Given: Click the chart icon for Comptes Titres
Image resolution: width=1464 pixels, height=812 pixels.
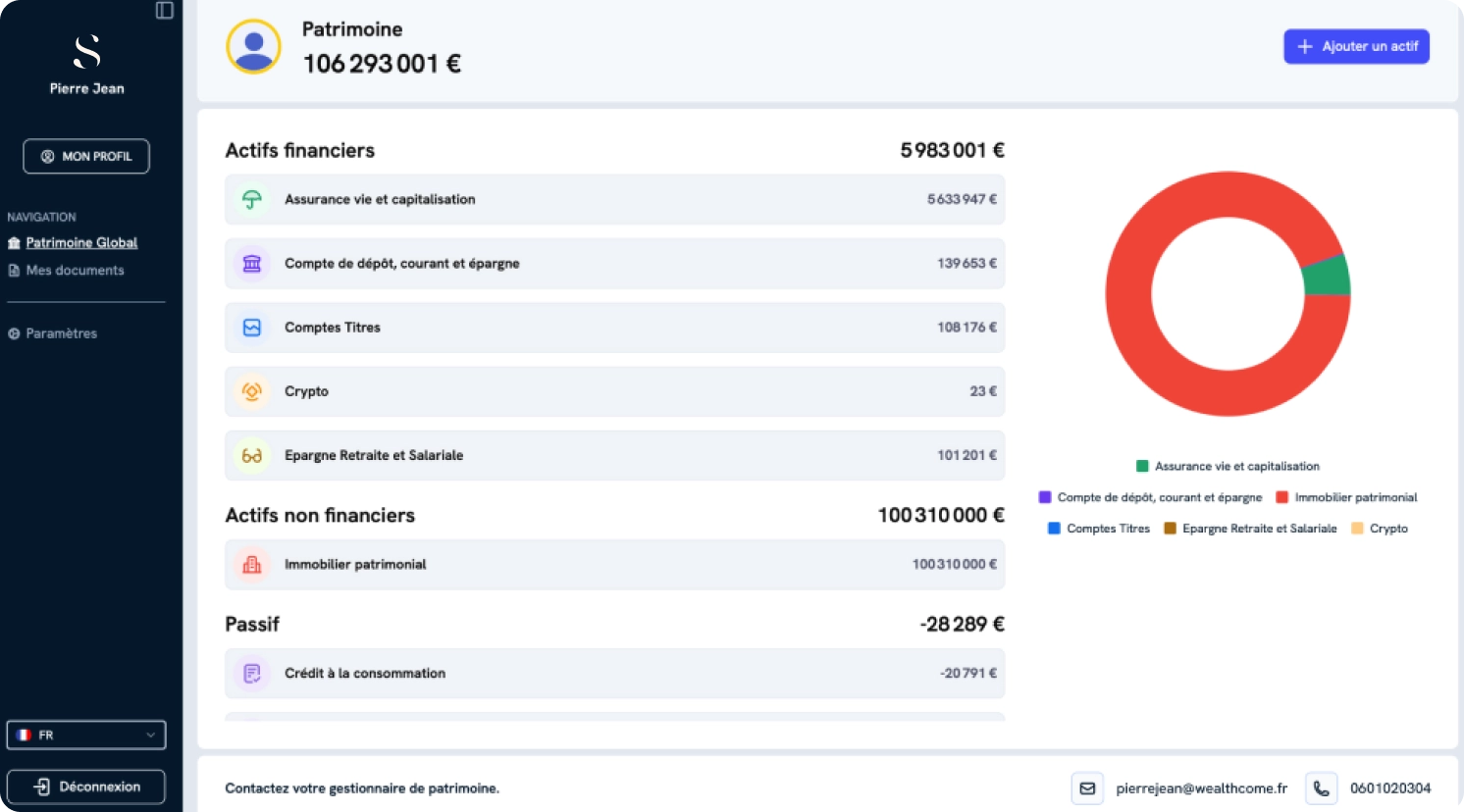Looking at the screenshot, I should [252, 328].
